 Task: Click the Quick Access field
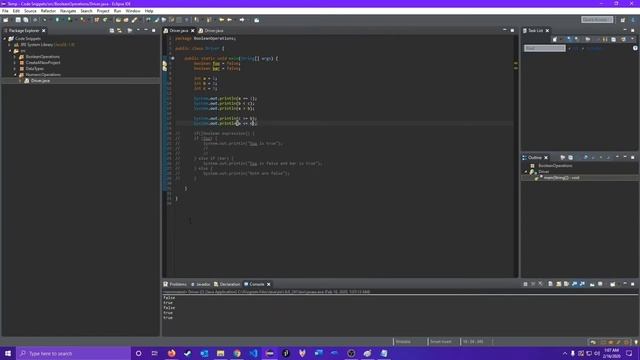[597, 20]
